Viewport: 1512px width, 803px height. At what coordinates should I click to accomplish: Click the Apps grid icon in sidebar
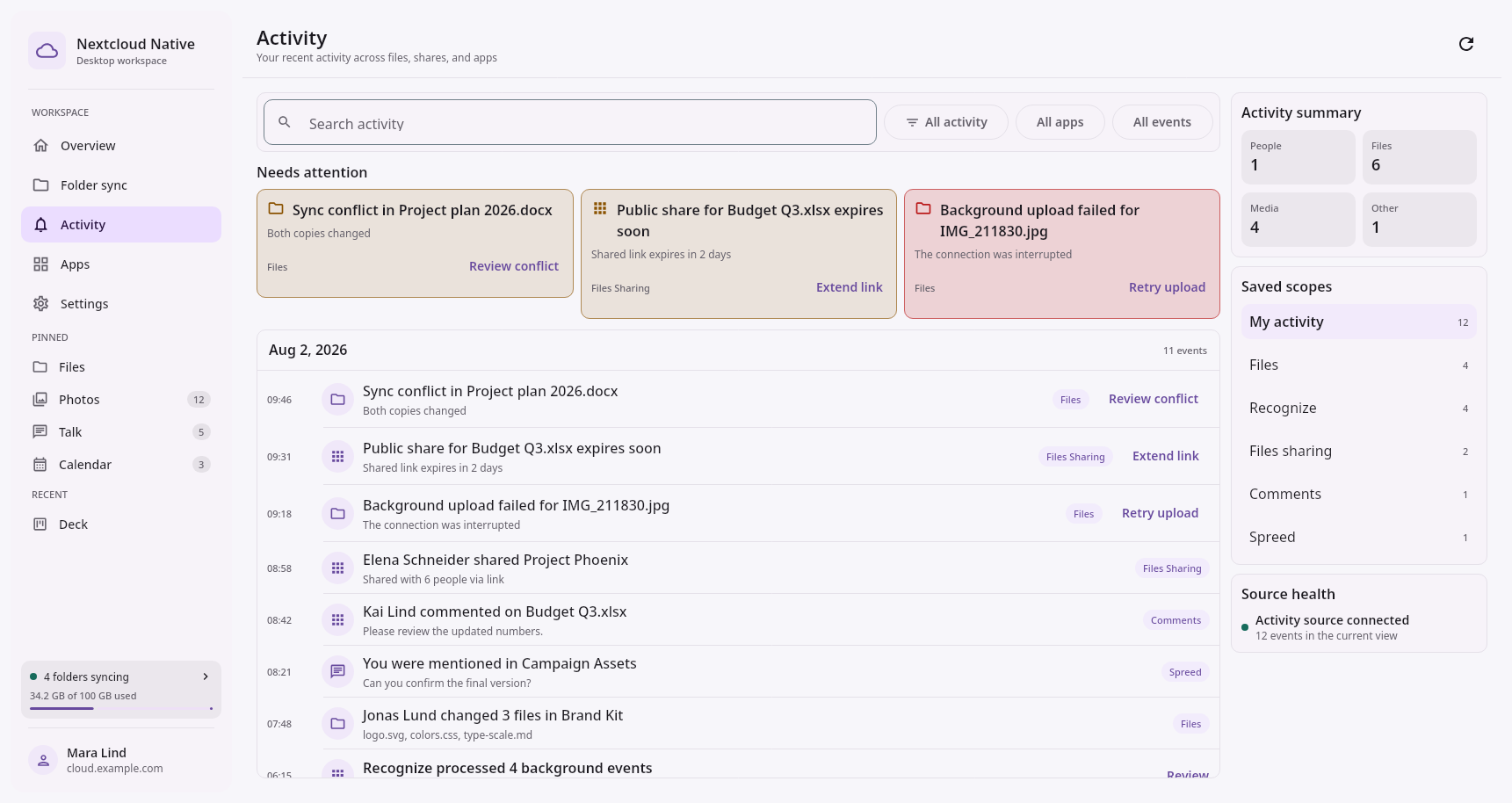pyautogui.click(x=40, y=264)
